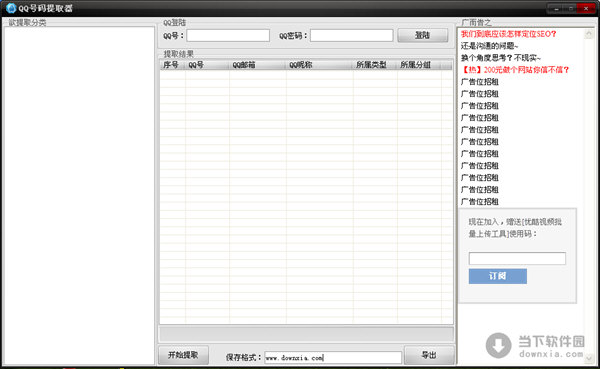The height and width of the screenshot is (369, 600).
Task: Sort by the 序号 column header
Action: pyautogui.click(x=172, y=65)
